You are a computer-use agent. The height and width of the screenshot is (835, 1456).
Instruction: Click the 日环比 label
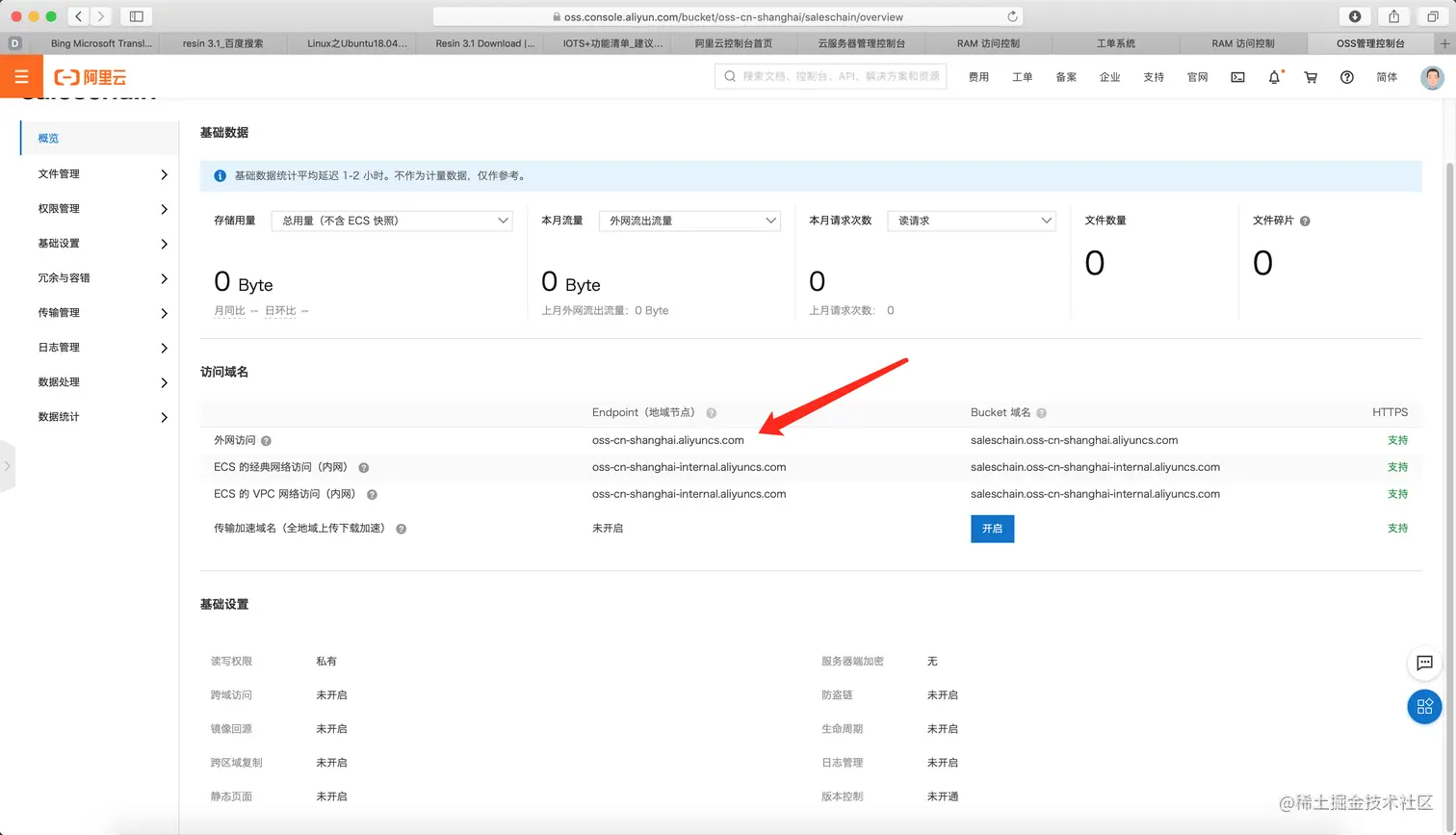coord(280,311)
